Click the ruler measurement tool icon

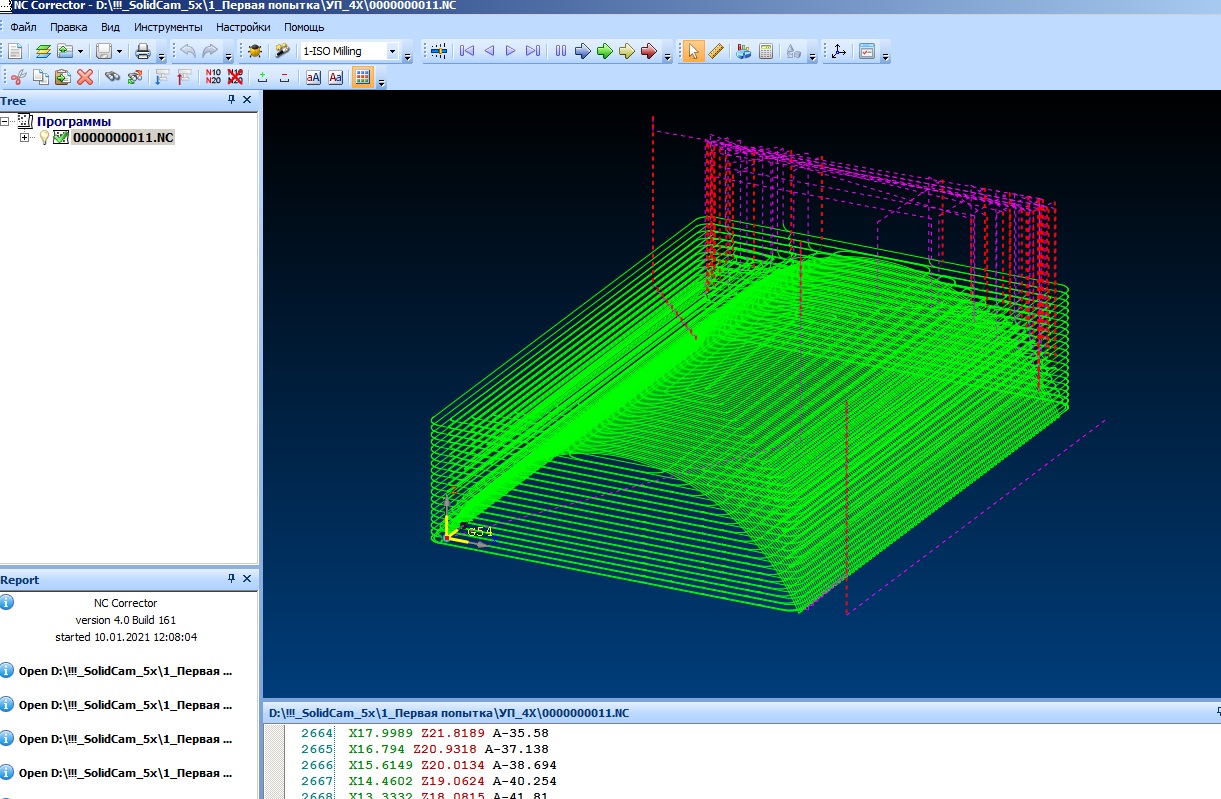coord(716,51)
